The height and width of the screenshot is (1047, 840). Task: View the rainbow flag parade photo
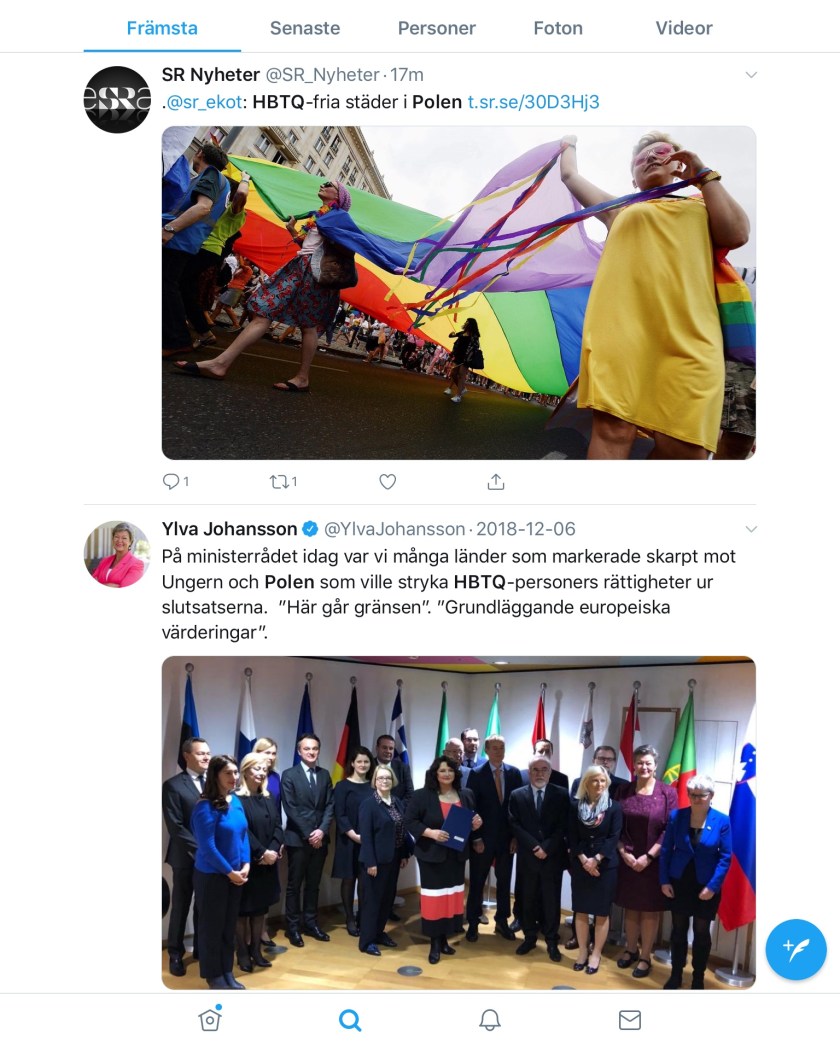point(459,292)
